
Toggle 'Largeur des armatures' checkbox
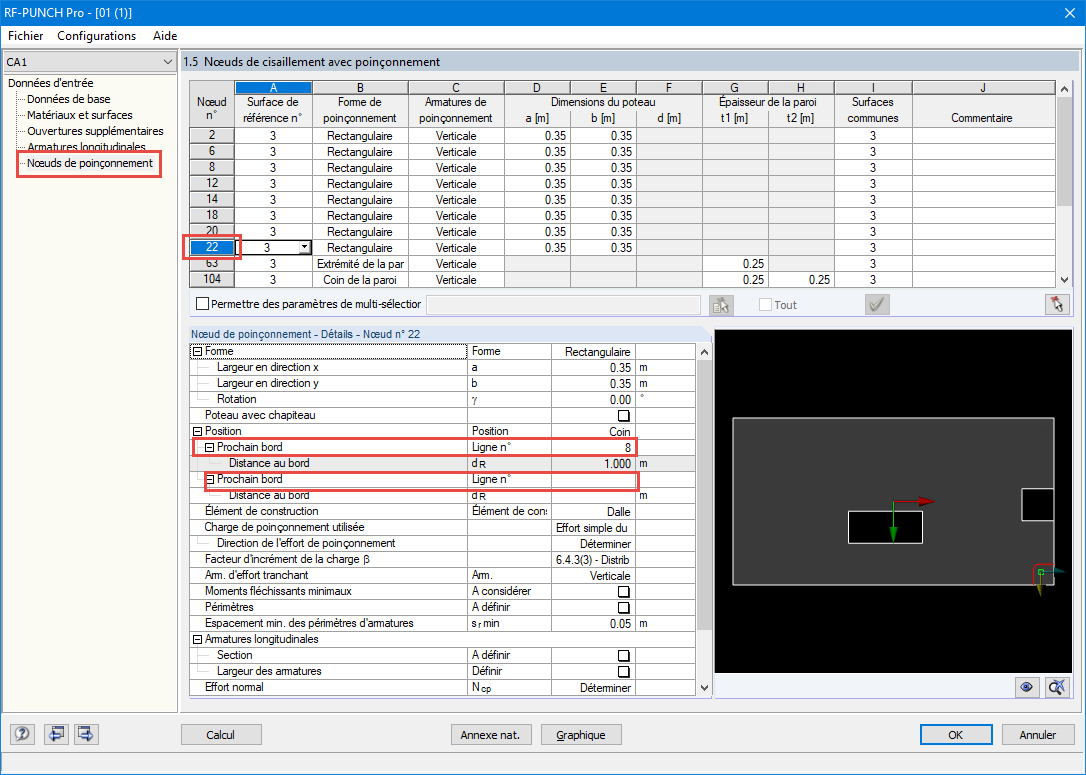(623, 671)
